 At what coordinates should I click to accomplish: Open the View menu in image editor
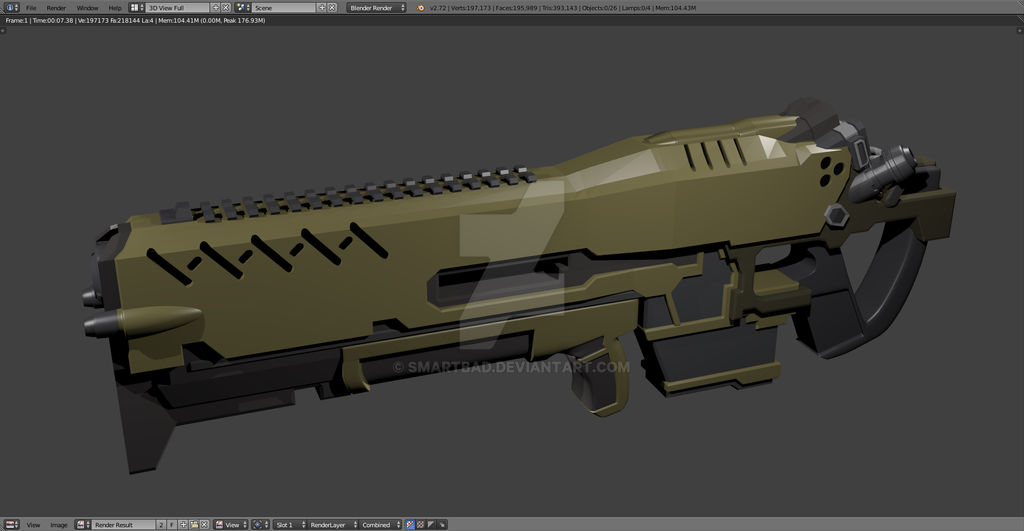point(33,525)
